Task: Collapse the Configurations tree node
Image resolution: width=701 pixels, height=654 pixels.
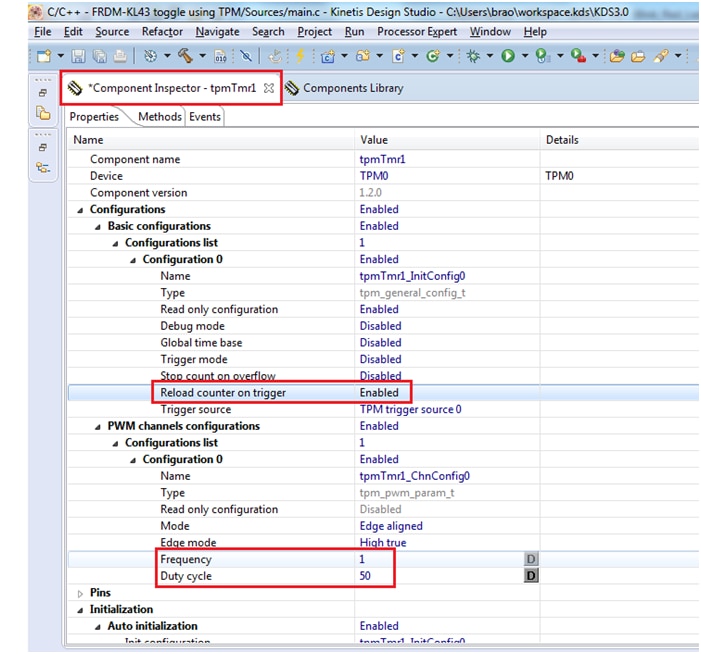Action: point(80,210)
